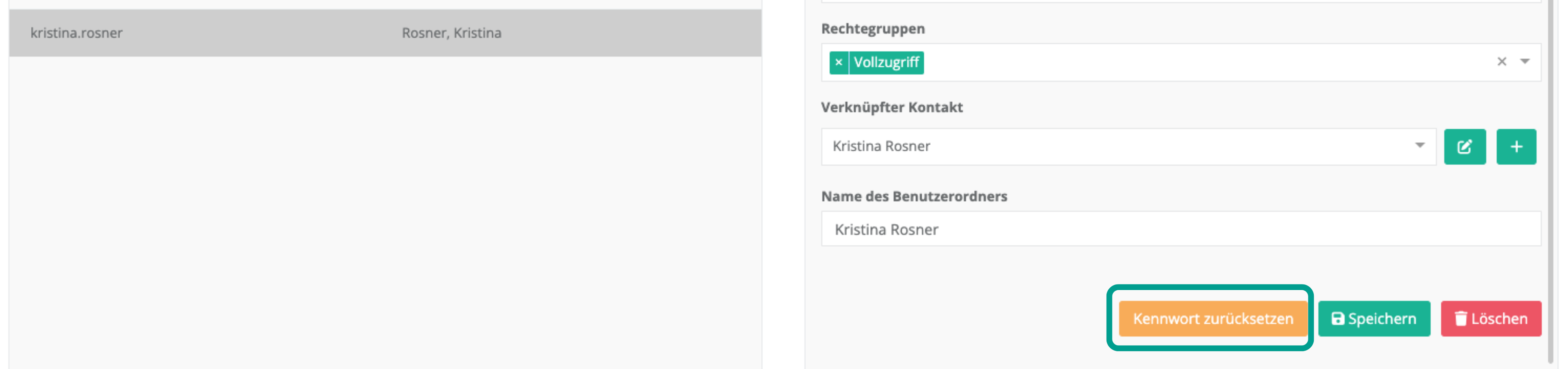Focus the Name des Benutzerordners text field
Viewport: 1568px width, 369px height.
[1181, 229]
